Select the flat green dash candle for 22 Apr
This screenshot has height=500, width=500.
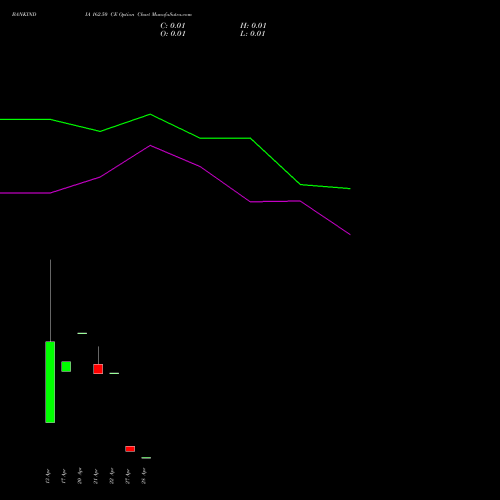click(114, 373)
